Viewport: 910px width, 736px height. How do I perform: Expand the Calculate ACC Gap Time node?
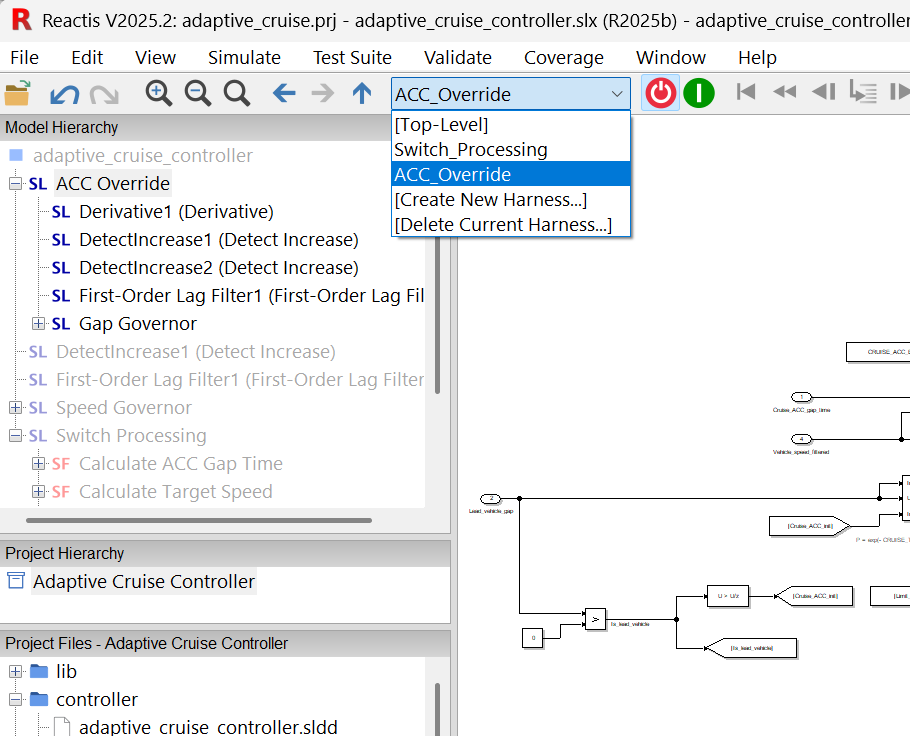[38, 464]
